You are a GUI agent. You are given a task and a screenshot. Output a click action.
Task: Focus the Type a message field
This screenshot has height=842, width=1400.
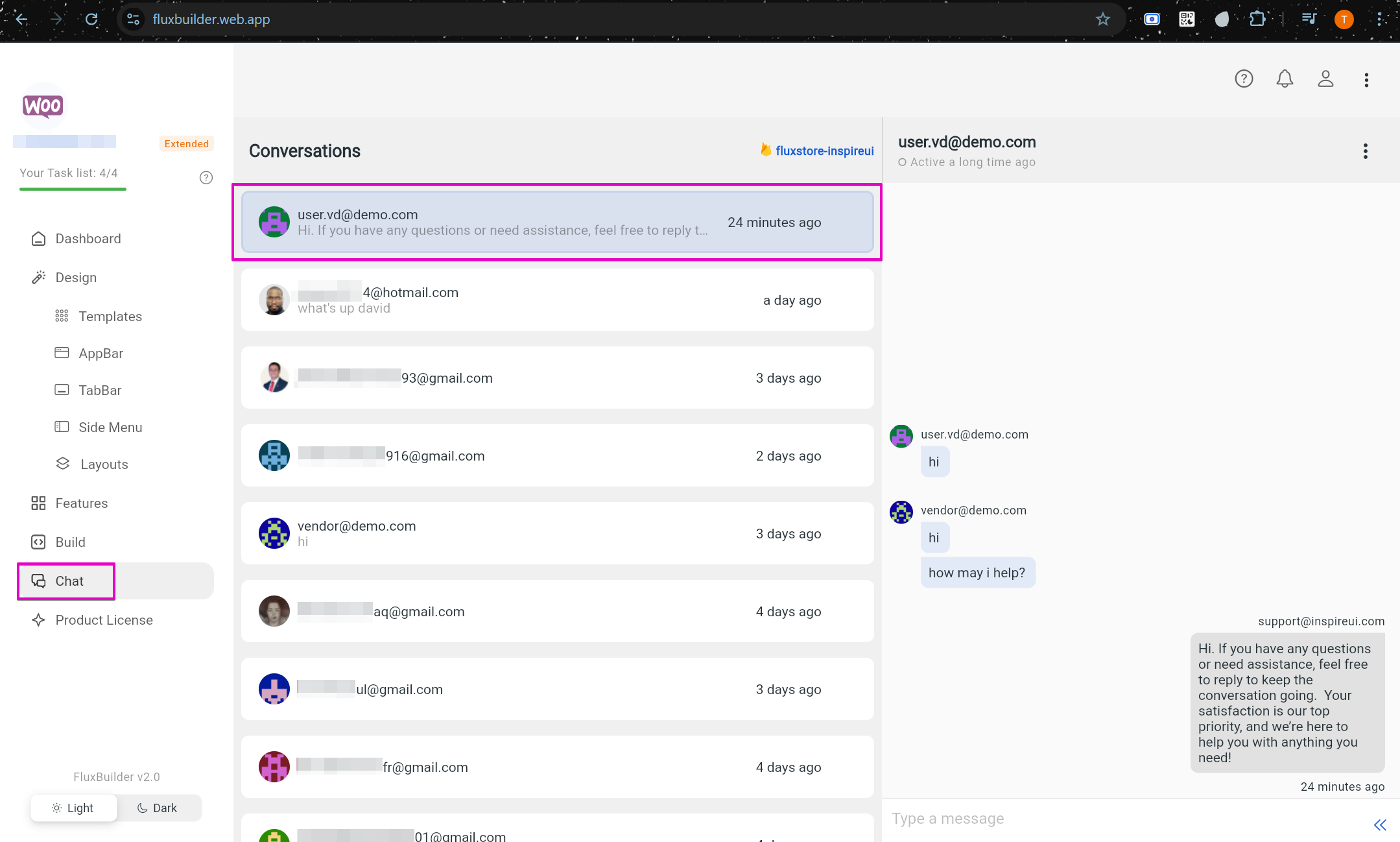[x=1122, y=819]
